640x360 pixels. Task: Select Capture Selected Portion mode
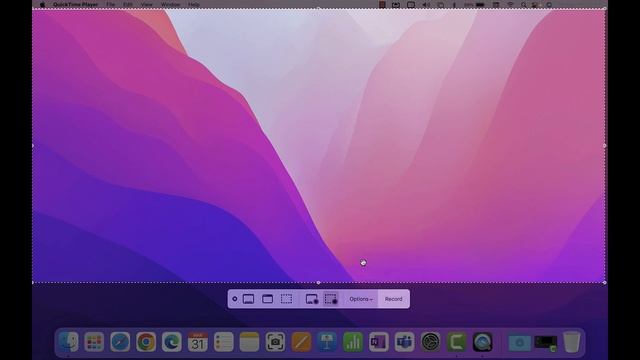(x=287, y=299)
